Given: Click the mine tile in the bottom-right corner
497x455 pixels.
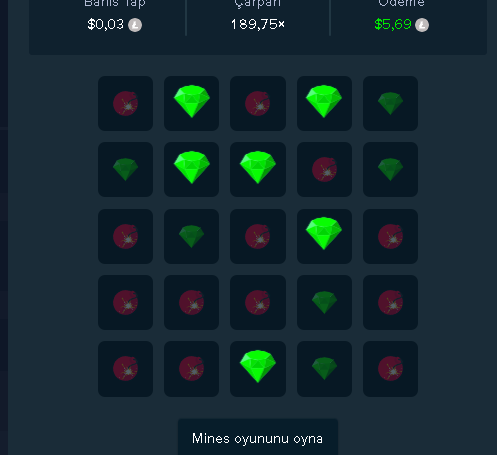Looking at the screenshot, I should click(390, 369).
